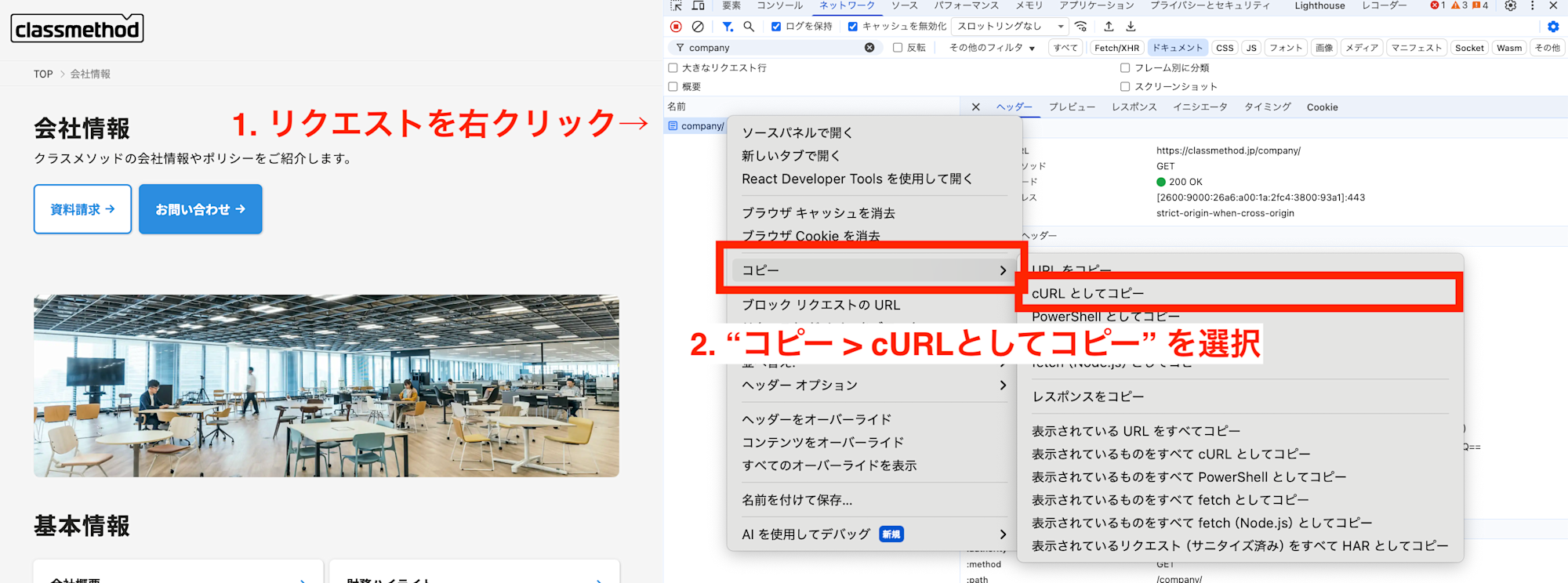The width and height of the screenshot is (1568, 583).
Task: Open DevTools settings gear icon
Action: coord(1510,6)
